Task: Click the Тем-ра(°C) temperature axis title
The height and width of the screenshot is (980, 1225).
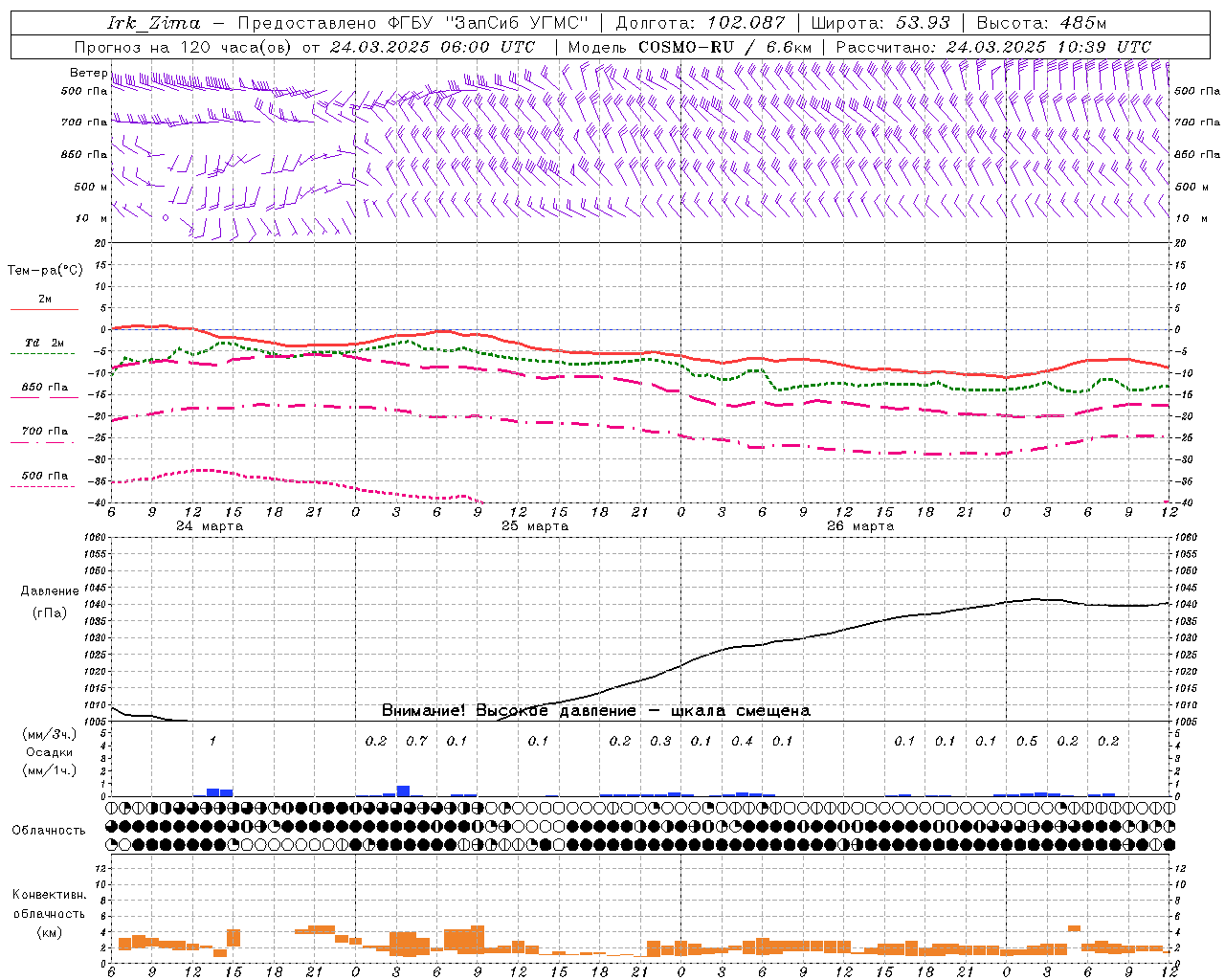Action: coord(45,271)
